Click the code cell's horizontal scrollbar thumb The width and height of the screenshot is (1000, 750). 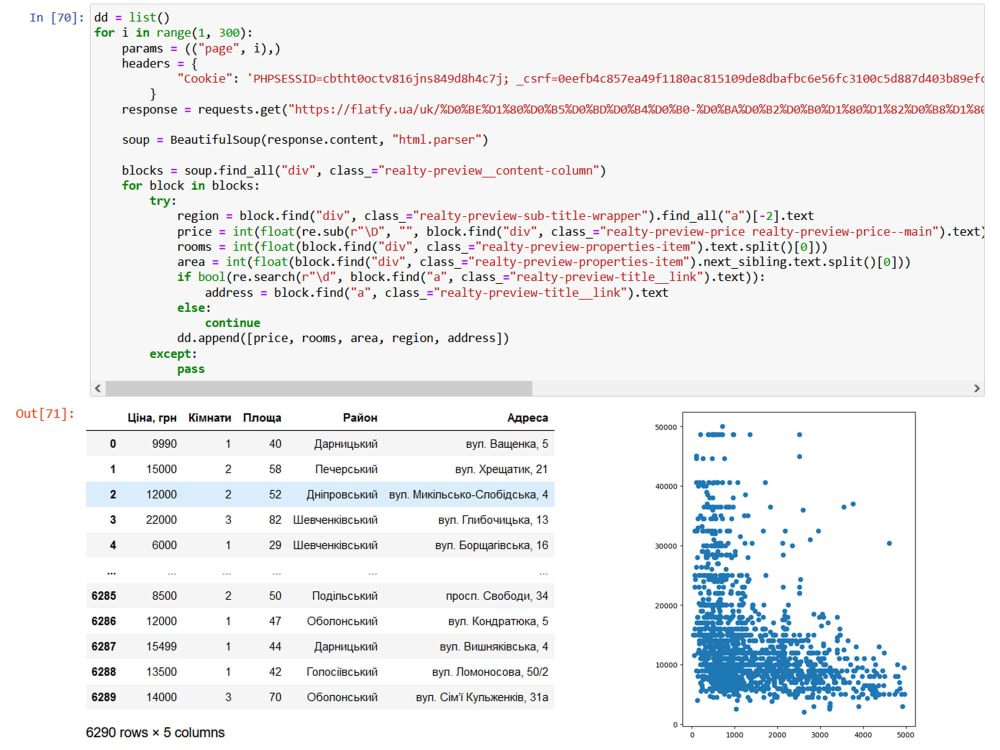coord(318,388)
